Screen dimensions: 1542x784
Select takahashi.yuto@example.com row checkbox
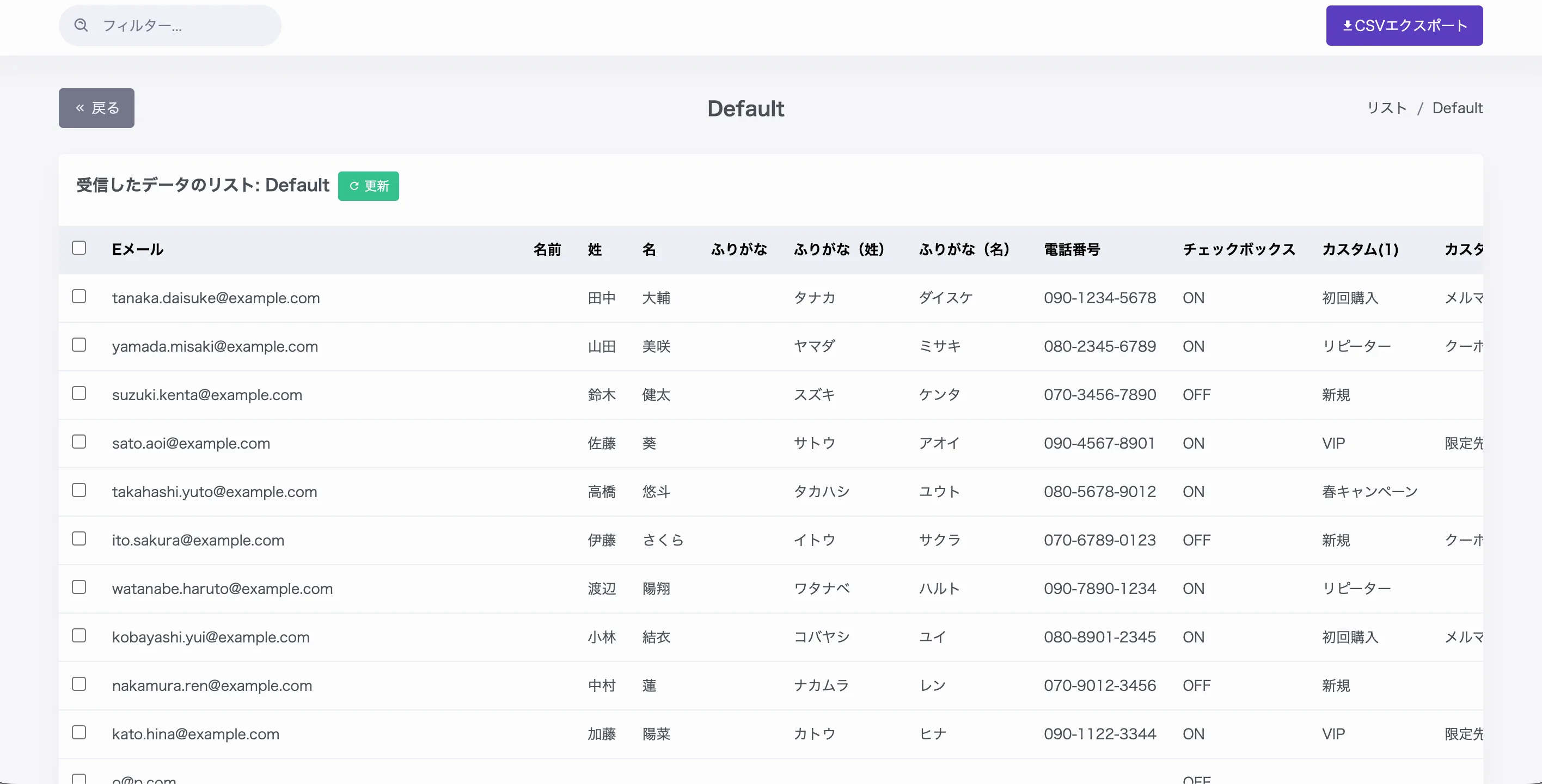coord(79,490)
